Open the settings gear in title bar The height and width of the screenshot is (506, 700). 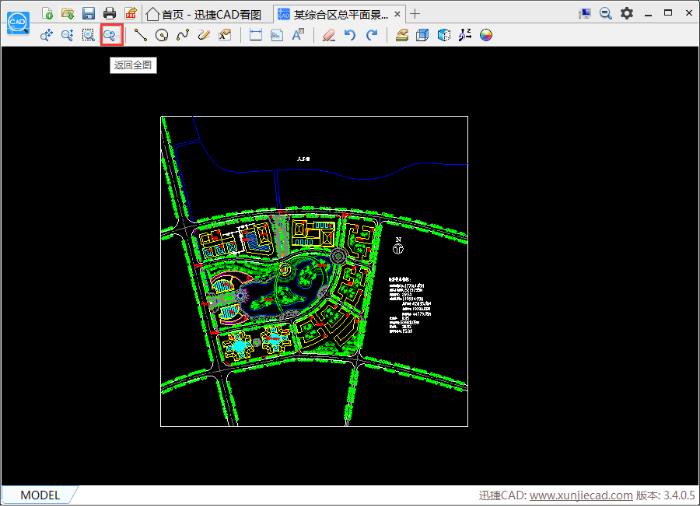(x=627, y=13)
